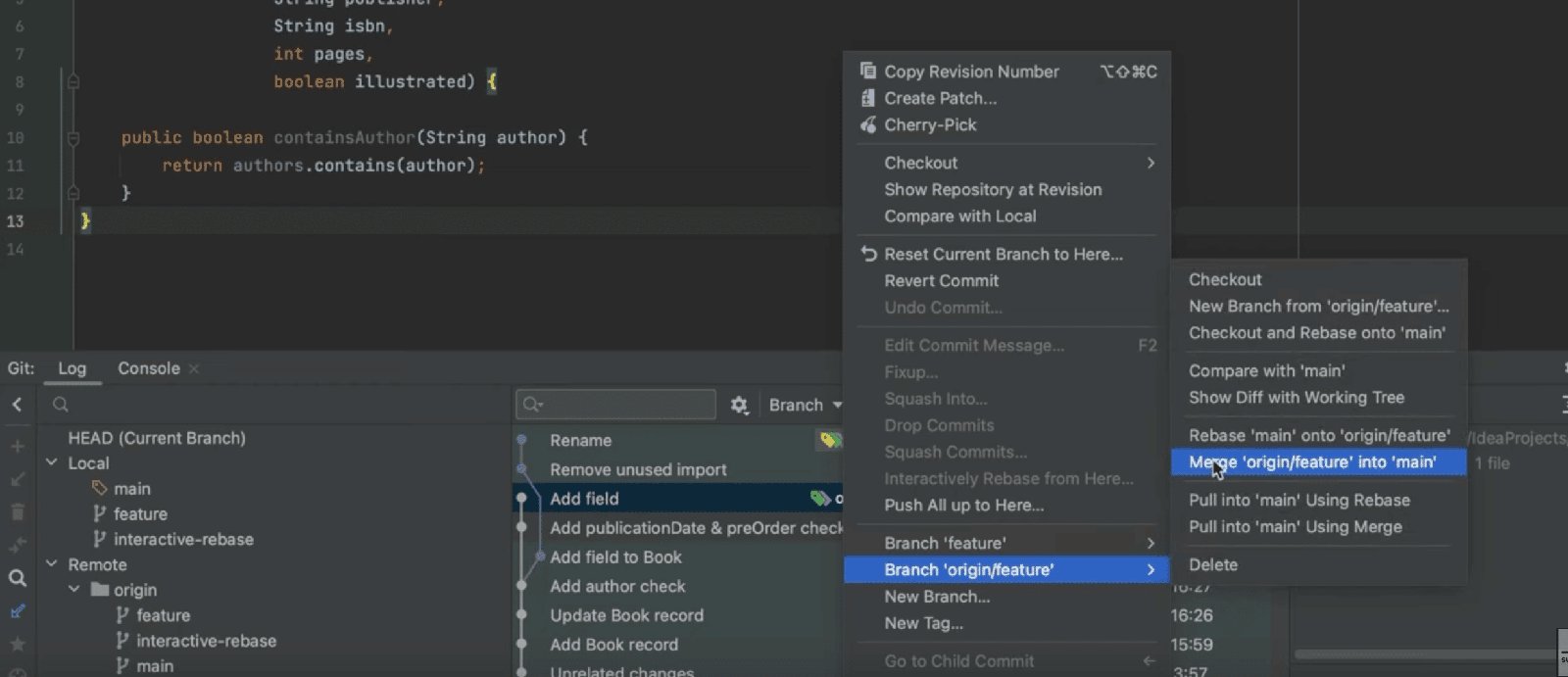Screen dimensions: 1568x677
Task: Click fold marker on line 10 gutter
Action: coord(73,138)
